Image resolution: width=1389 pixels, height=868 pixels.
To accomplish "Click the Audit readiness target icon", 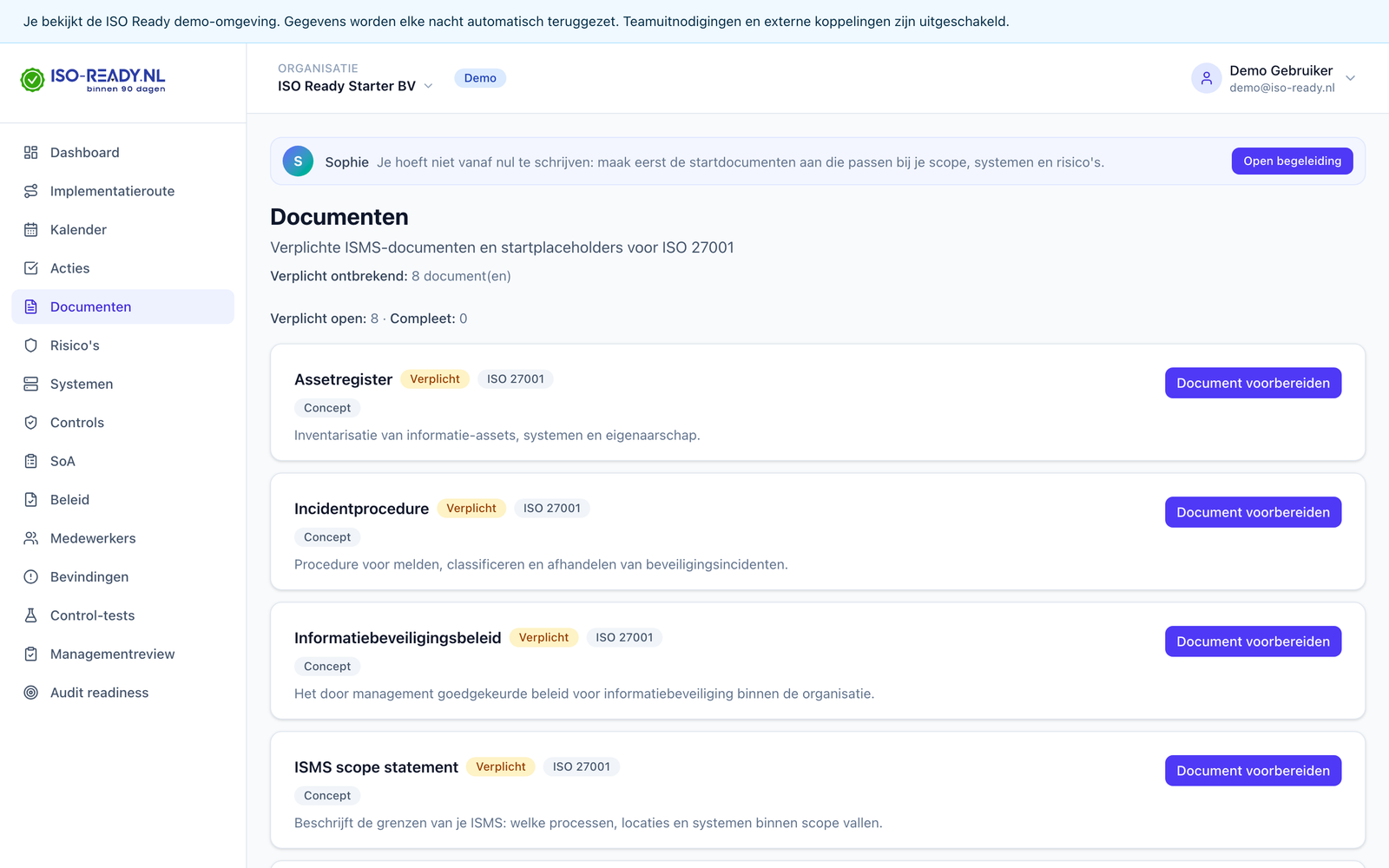I will [x=31, y=693].
